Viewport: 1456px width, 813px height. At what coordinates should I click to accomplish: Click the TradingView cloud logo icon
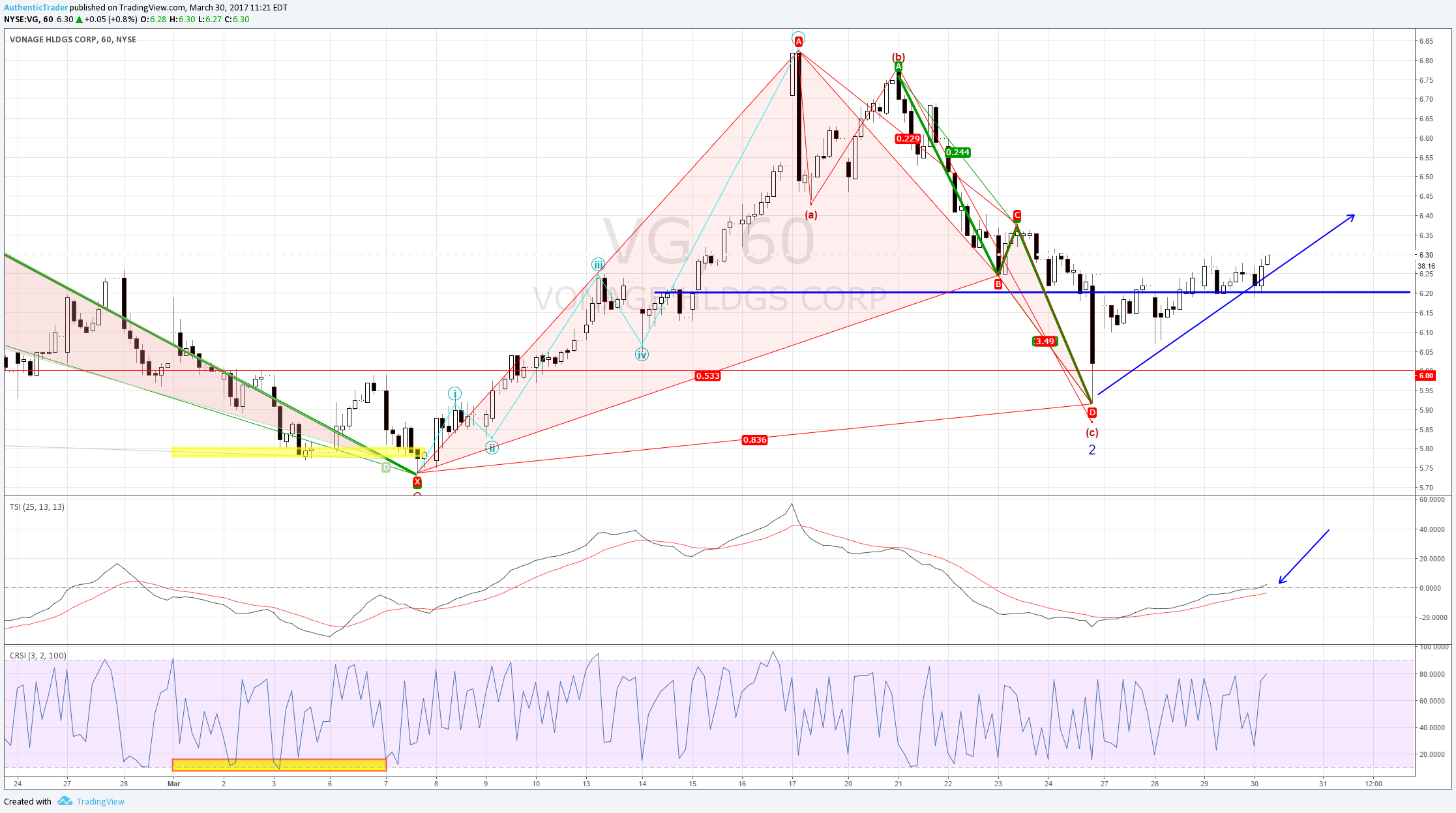pyautogui.click(x=65, y=801)
